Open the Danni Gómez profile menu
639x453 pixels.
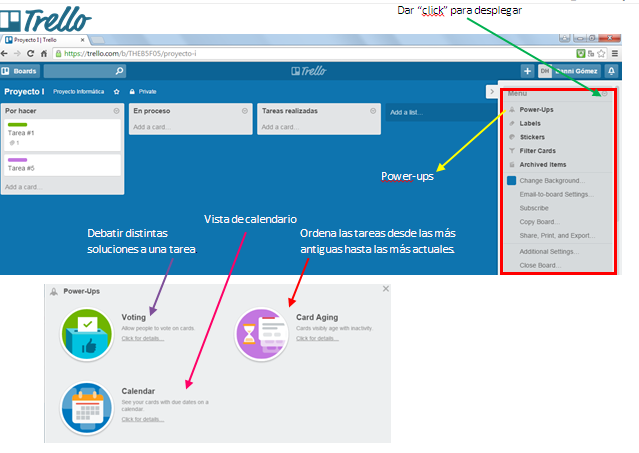(569, 71)
